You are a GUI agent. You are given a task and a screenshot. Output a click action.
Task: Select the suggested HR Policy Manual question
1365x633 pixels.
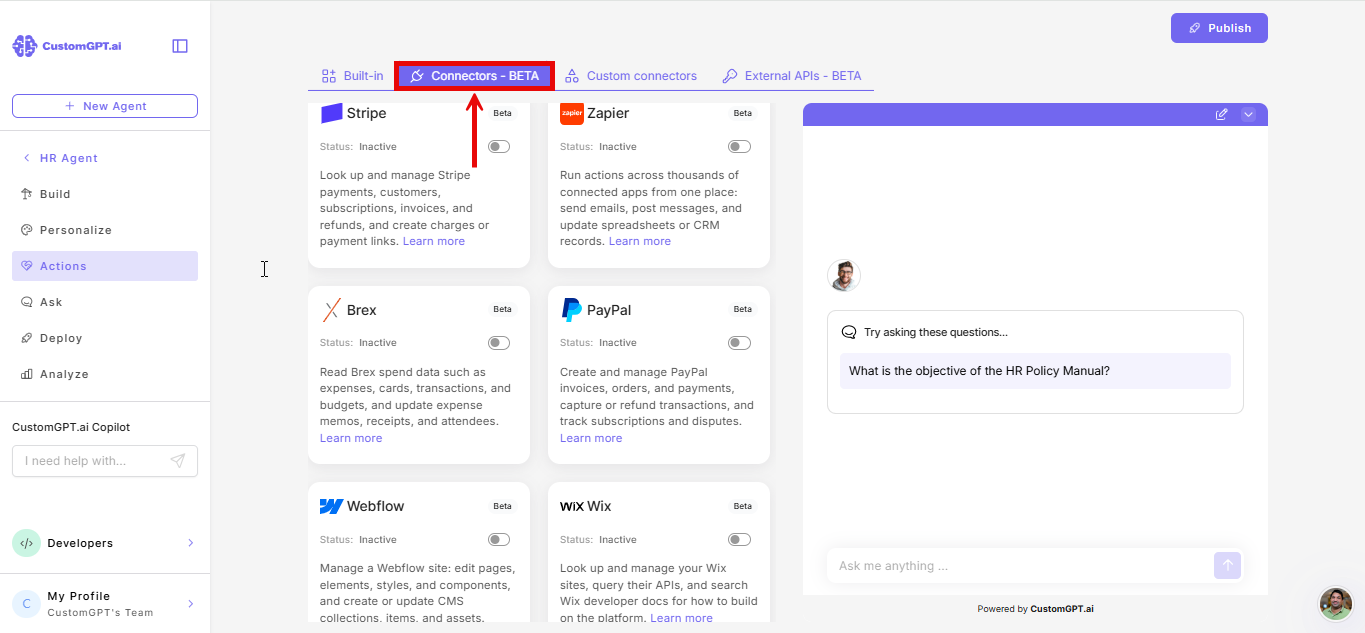(1035, 371)
